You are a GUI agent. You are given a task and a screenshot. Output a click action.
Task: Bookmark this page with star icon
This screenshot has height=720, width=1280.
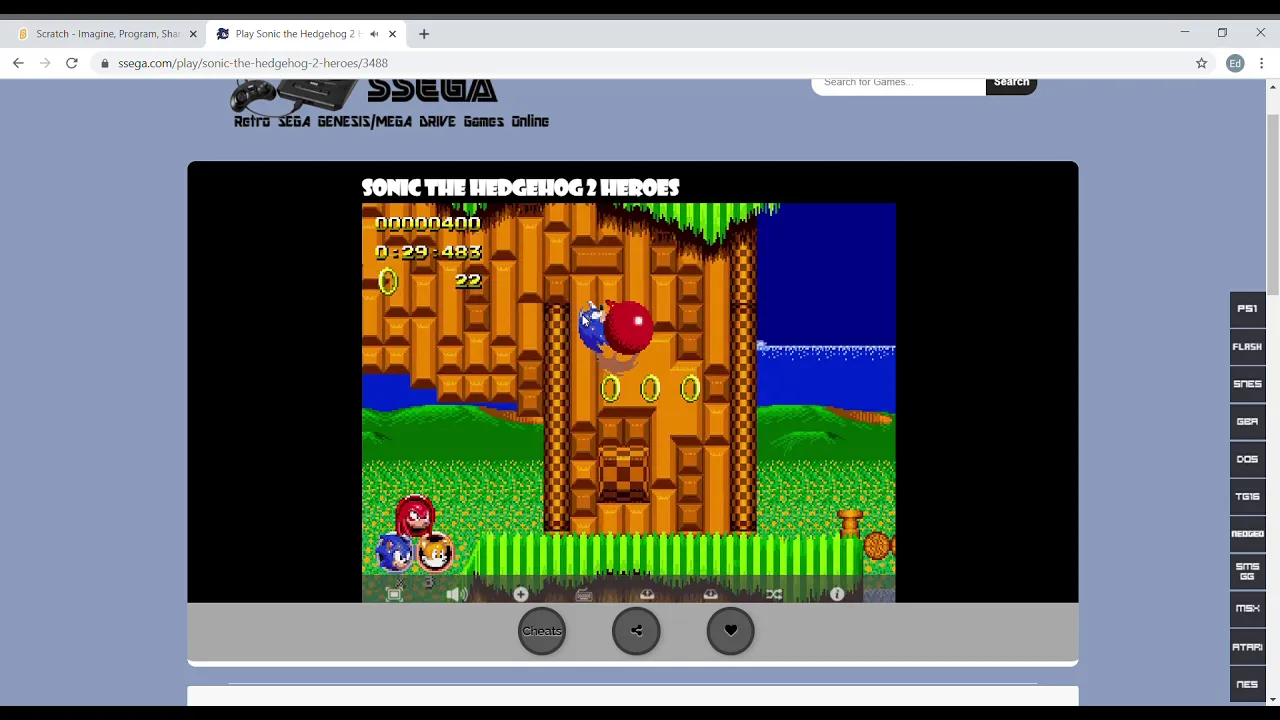[x=1202, y=63]
